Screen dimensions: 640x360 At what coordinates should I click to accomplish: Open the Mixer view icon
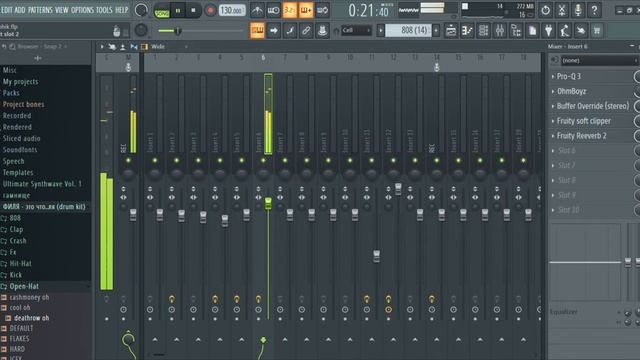(500, 30)
